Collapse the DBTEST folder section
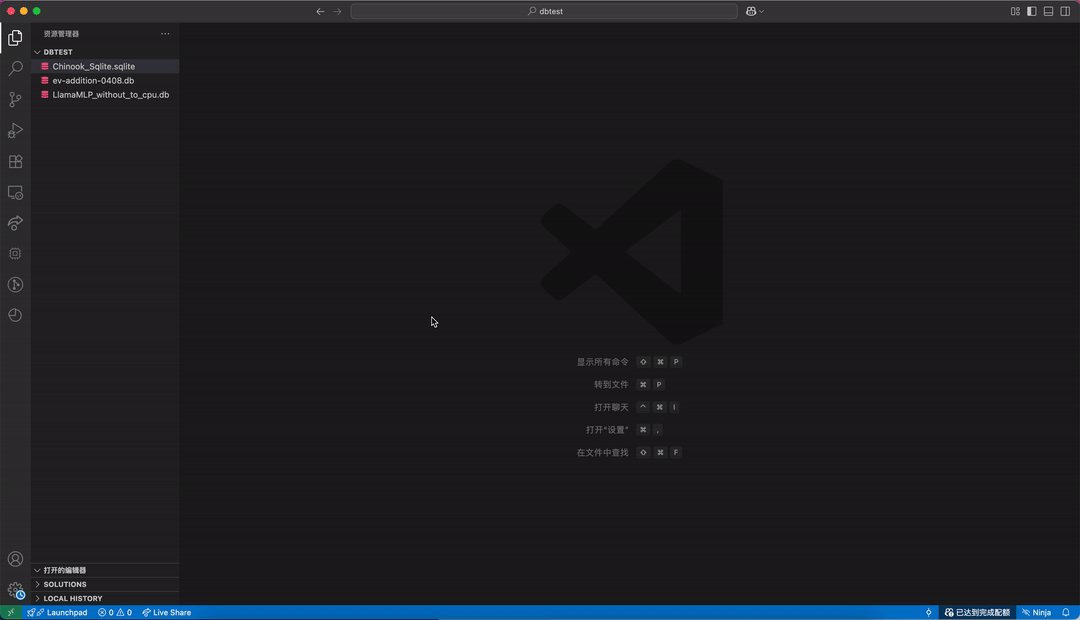Screen dimensions: 1080x620 [105, 52]
